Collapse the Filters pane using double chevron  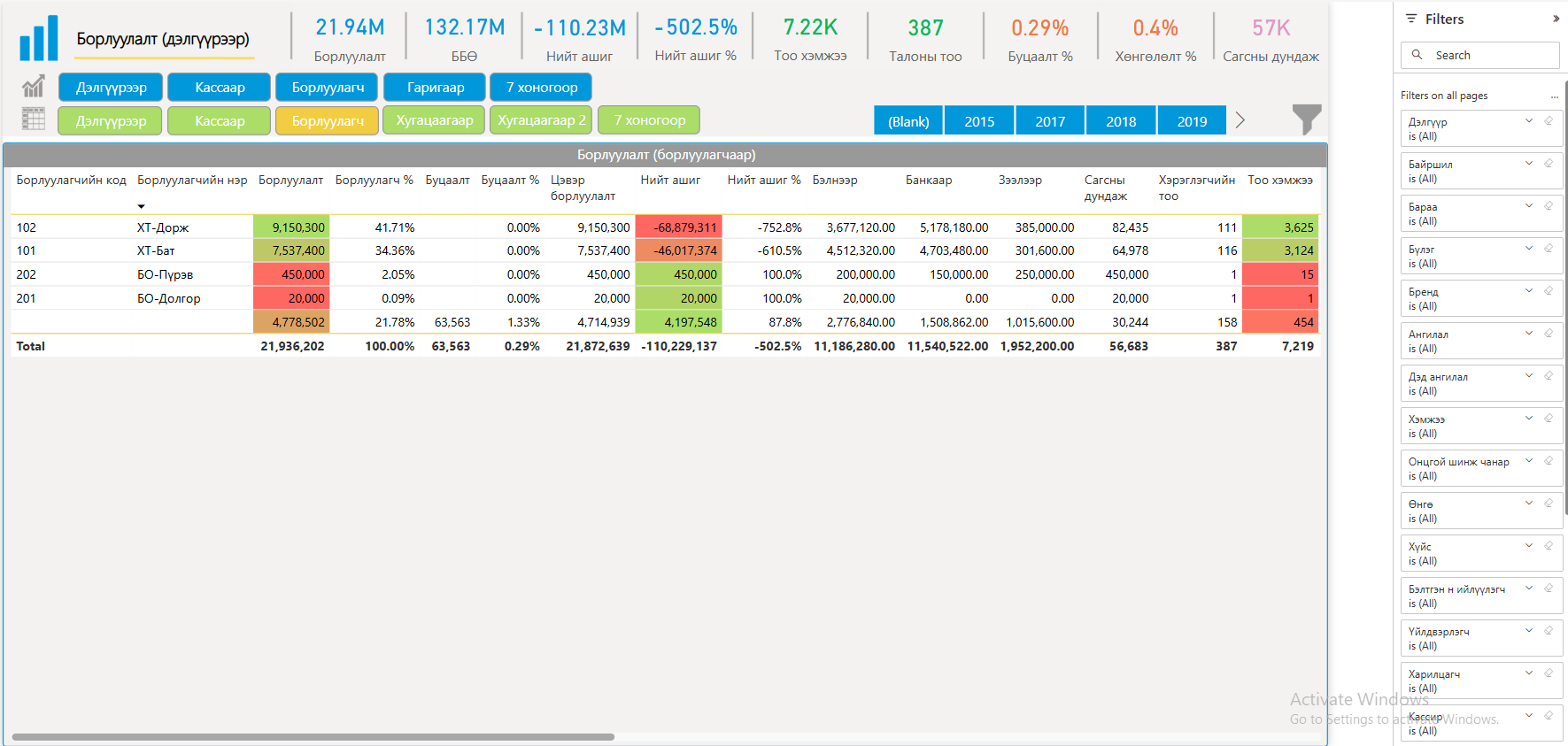click(1556, 19)
